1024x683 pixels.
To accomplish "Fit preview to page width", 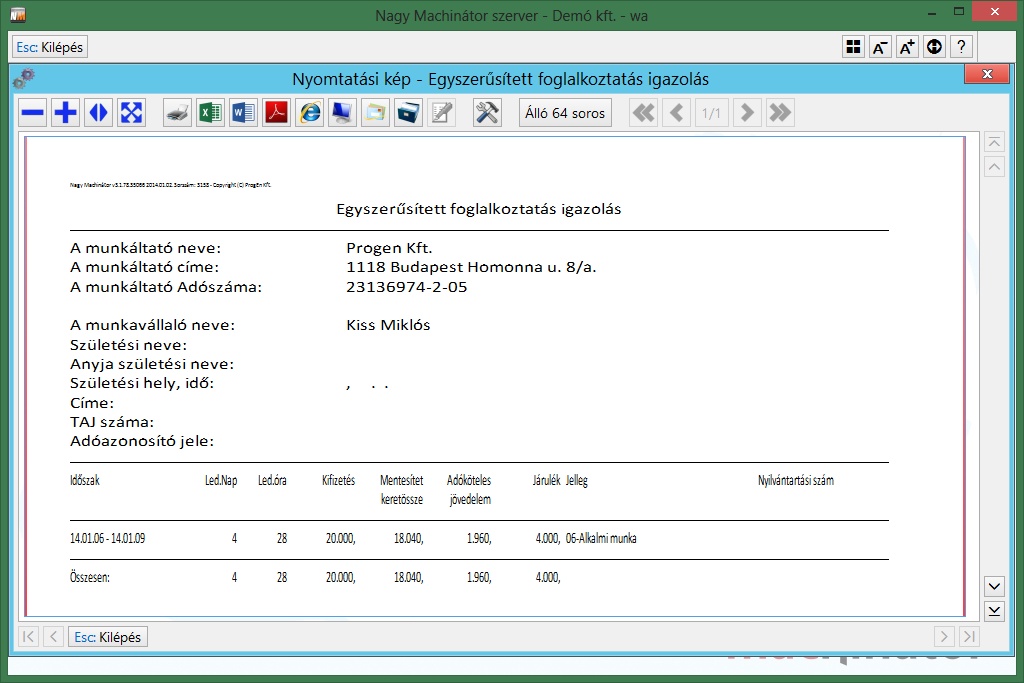I will 98,113.
